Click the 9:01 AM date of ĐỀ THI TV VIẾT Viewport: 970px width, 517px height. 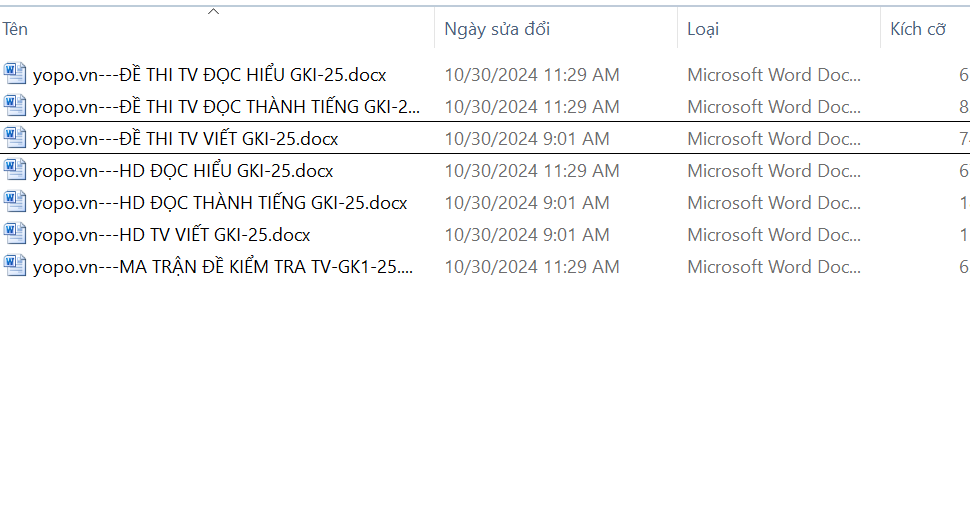[x=526, y=139]
